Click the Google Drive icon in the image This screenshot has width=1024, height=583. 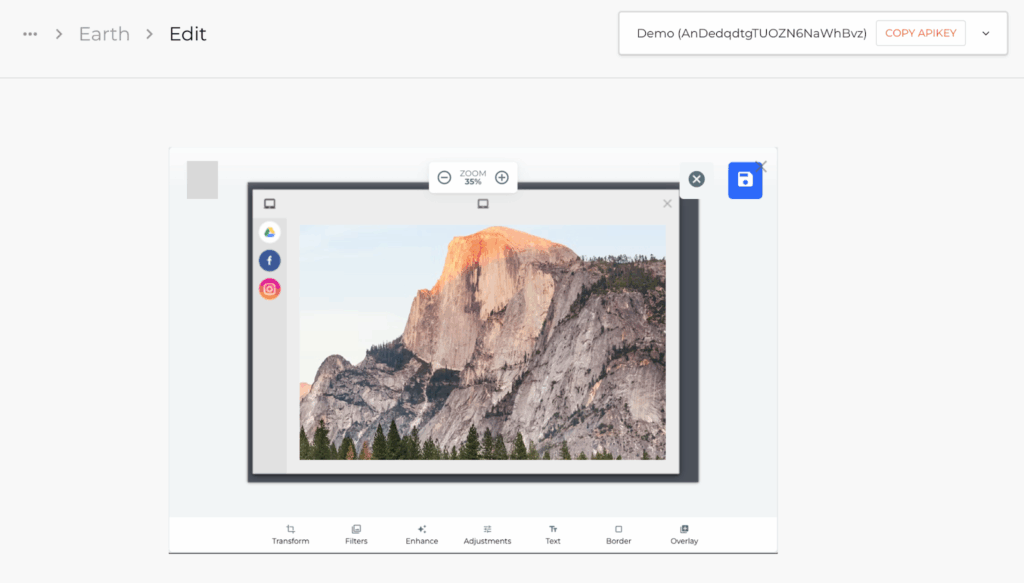(270, 232)
